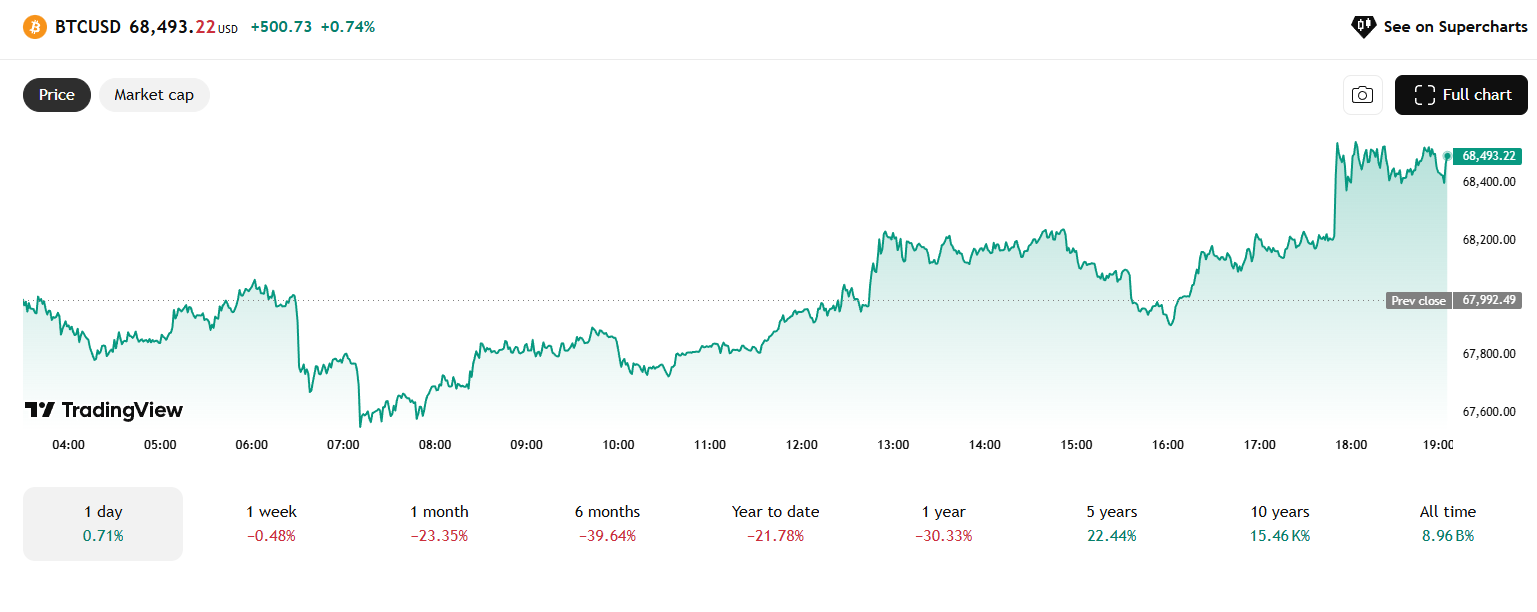Switch to the 6 months range
The width and height of the screenshot is (1537, 612).
pos(607,523)
